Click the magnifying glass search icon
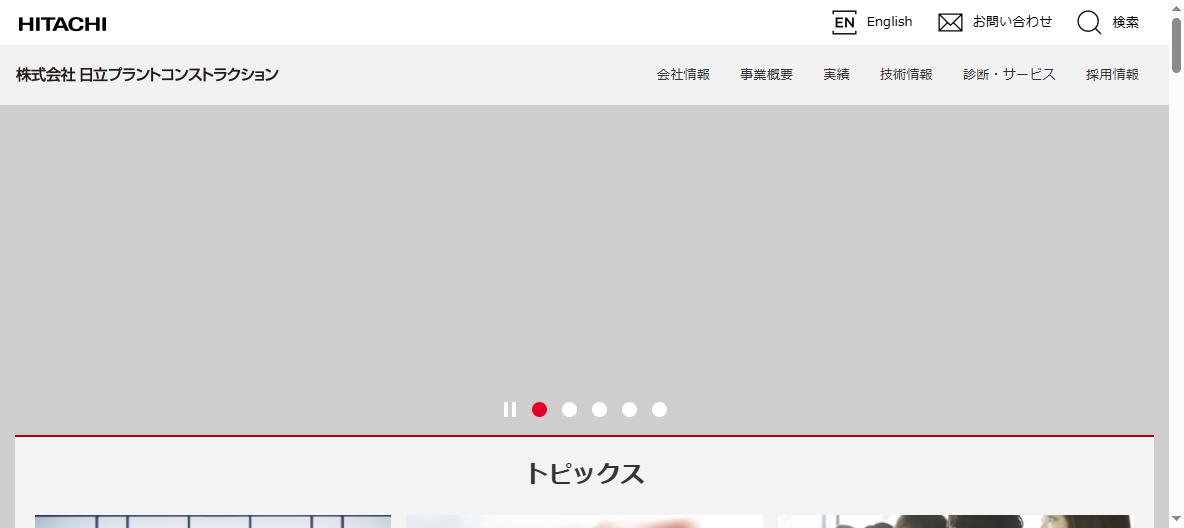 click(1089, 23)
